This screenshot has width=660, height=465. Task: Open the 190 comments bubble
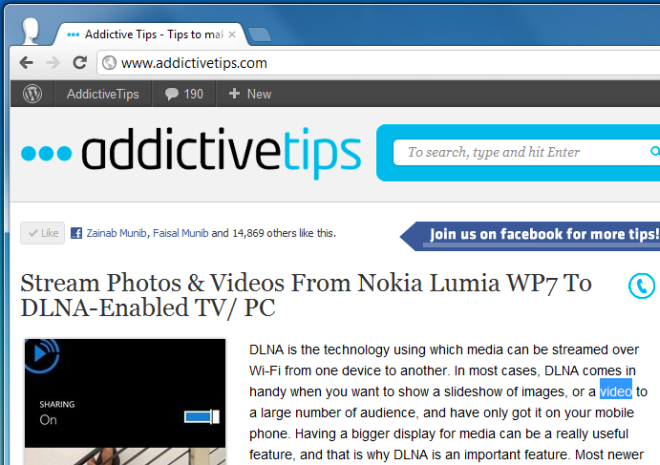coord(184,94)
